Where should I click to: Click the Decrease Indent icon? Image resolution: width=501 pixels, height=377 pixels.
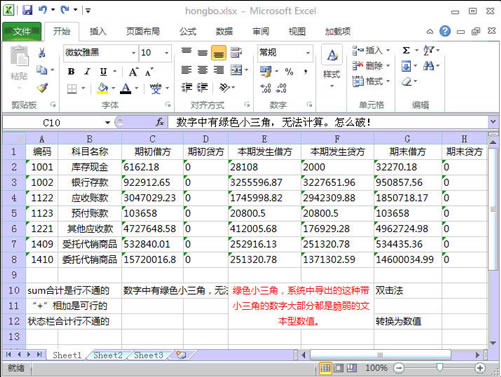pyautogui.click(x=187, y=88)
